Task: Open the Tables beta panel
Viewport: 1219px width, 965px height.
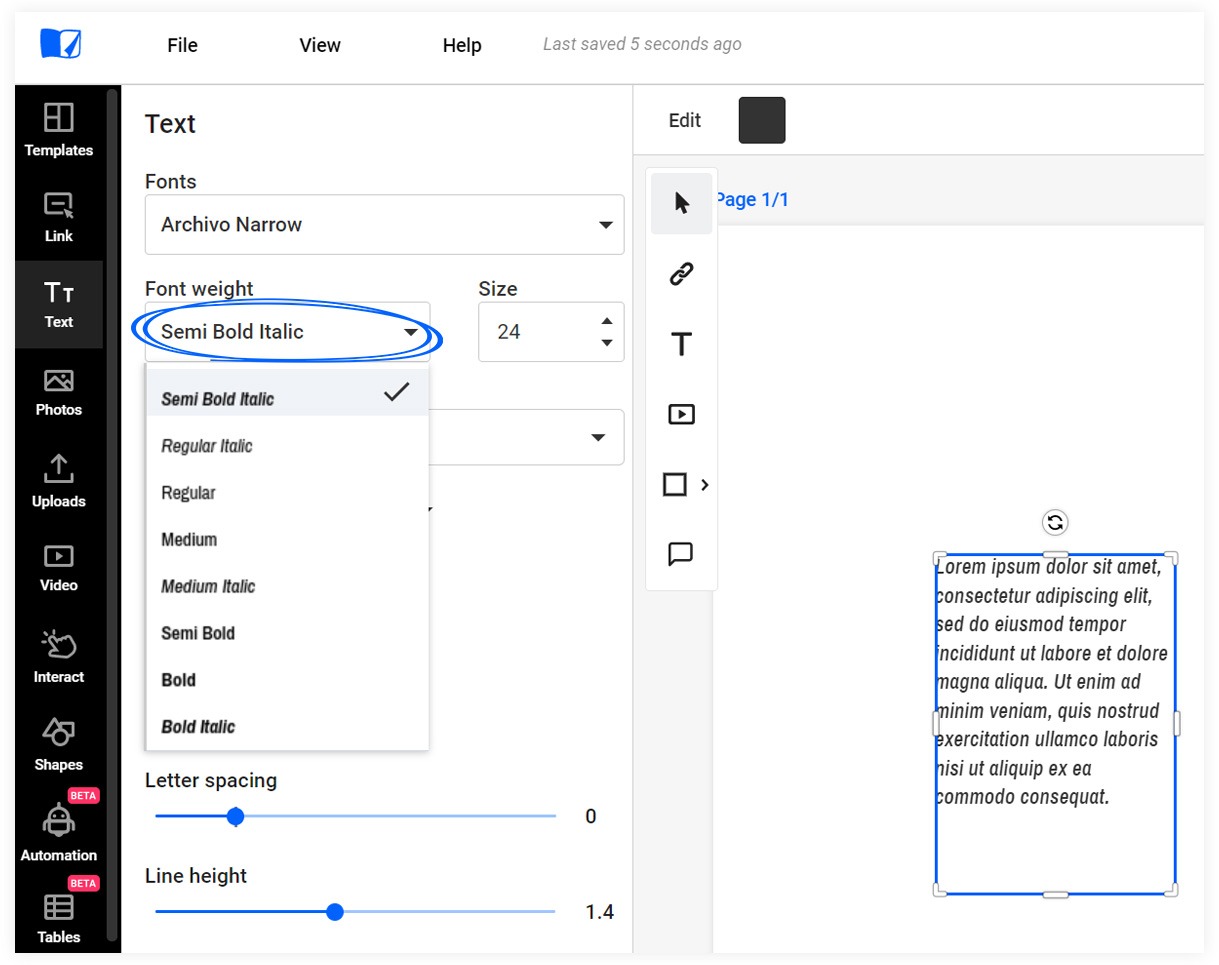Action: tap(59, 918)
